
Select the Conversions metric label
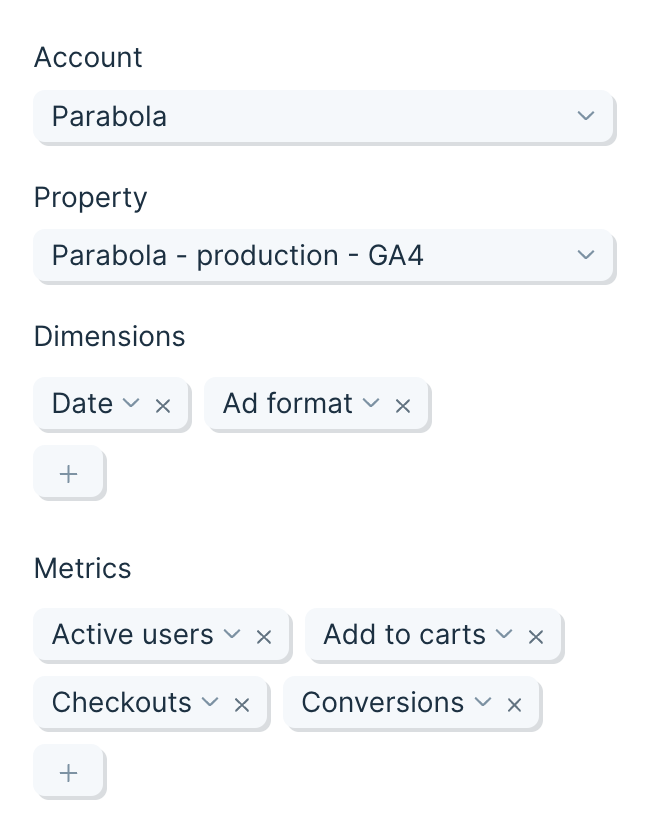point(383,703)
